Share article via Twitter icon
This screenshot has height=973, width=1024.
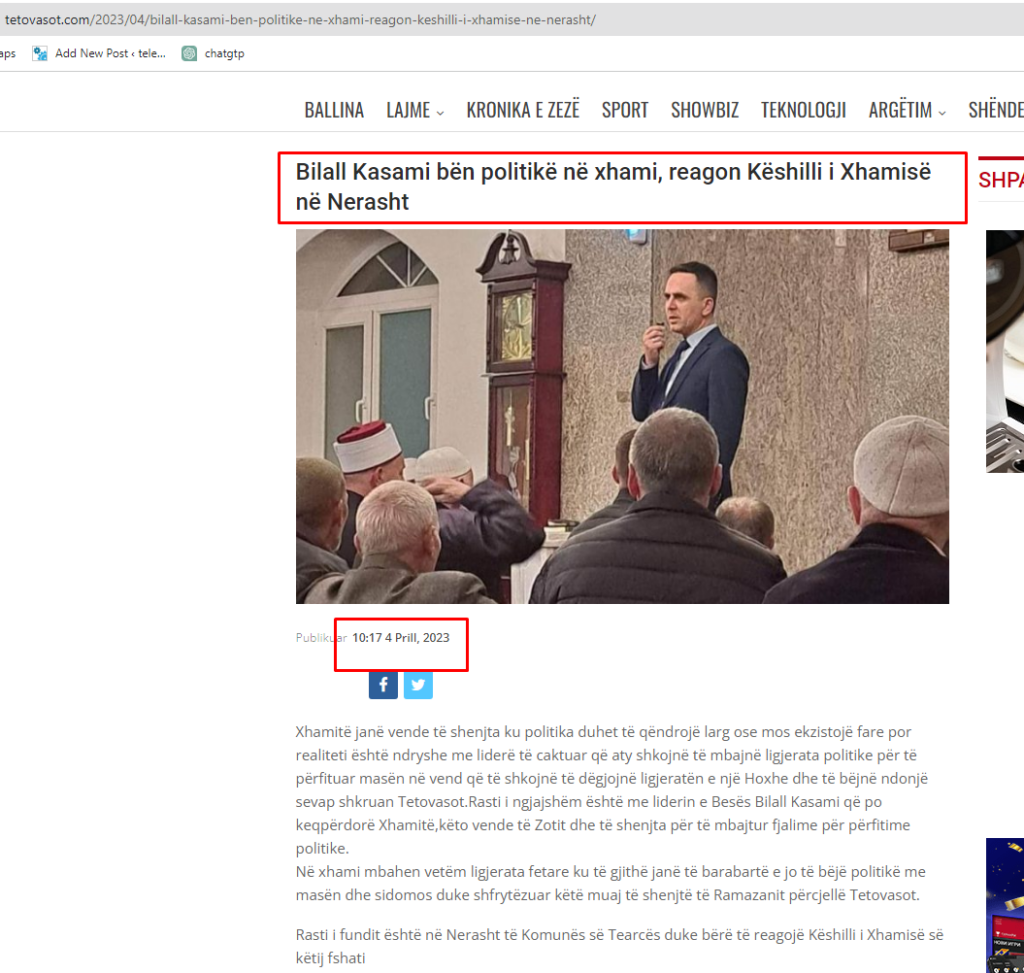pos(418,684)
